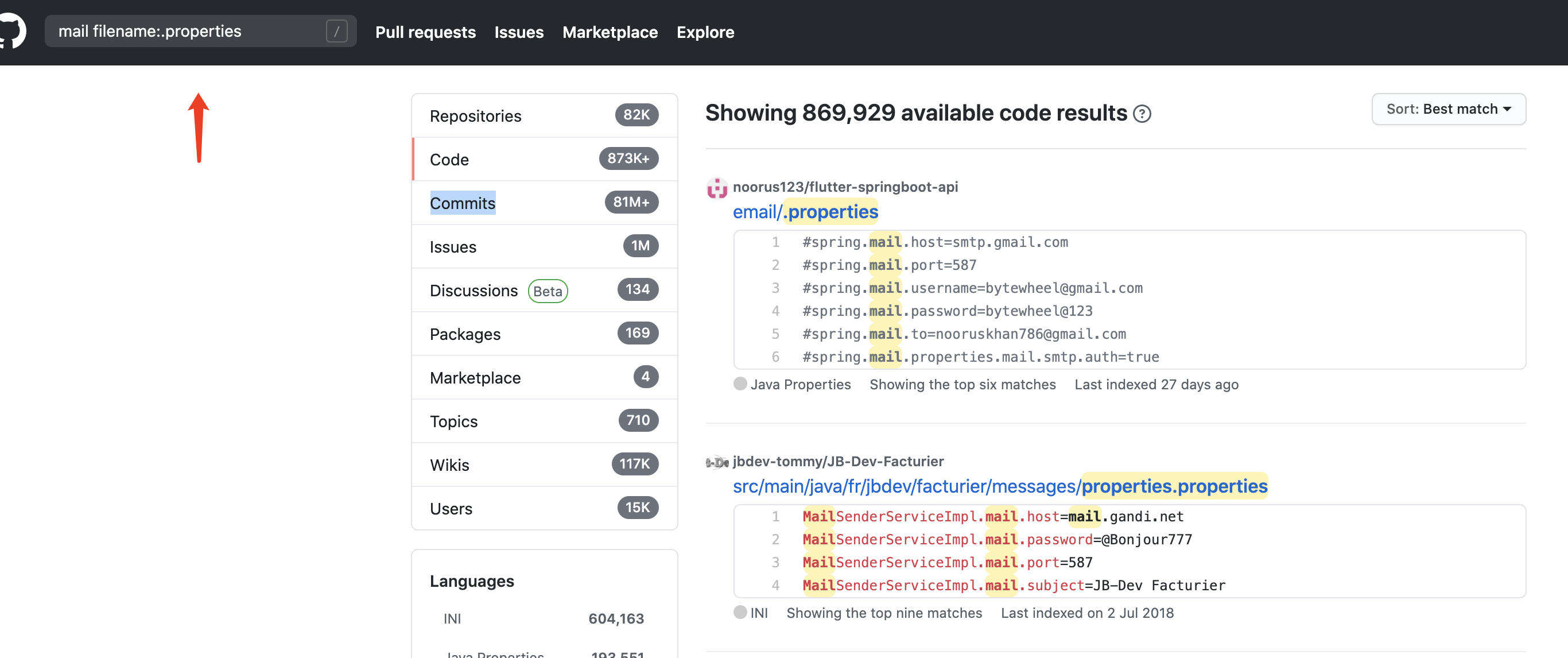Click MailSenderServiceImpl.mail.subject code line
This screenshot has height=658, width=1568.
coord(1014,586)
